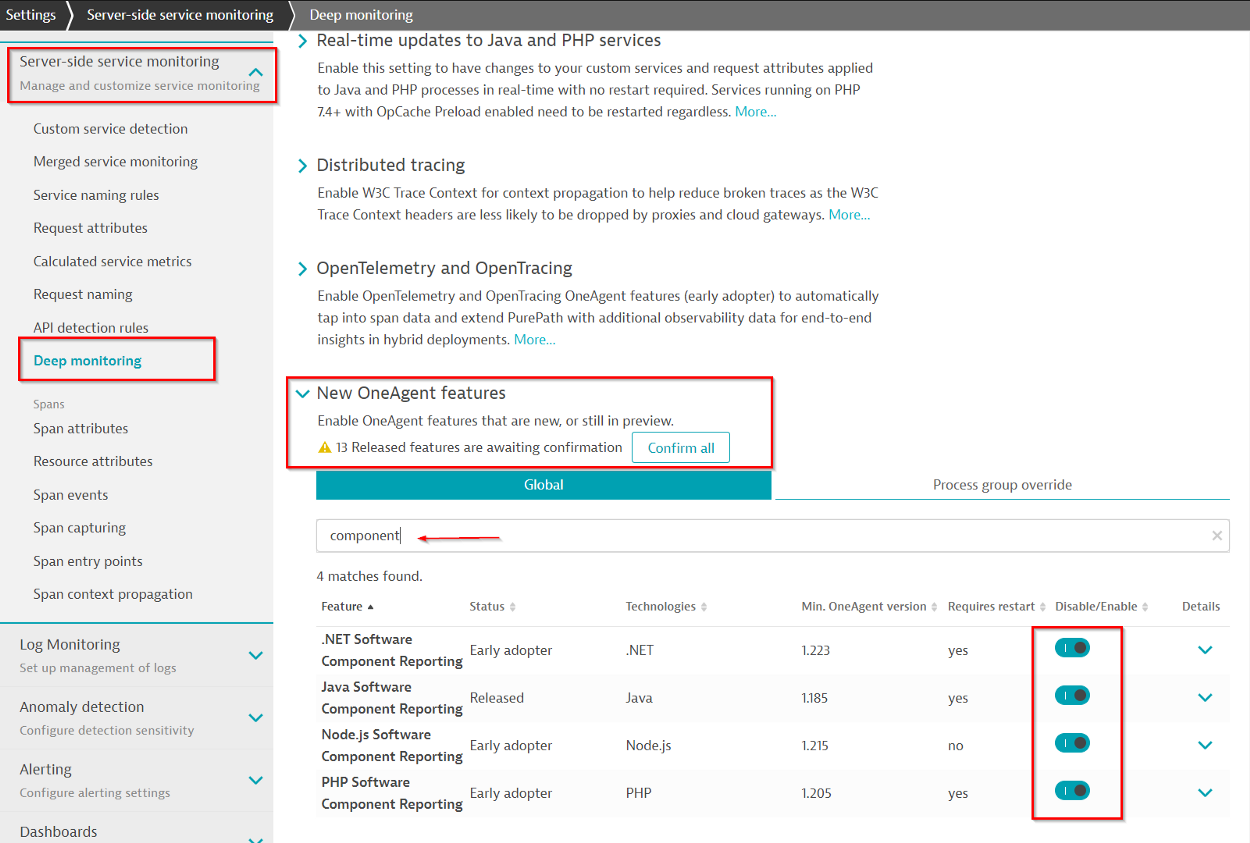Screen dimensions: 1250x843
Task: Open Merged service monitoring page
Action: tap(115, 162)
